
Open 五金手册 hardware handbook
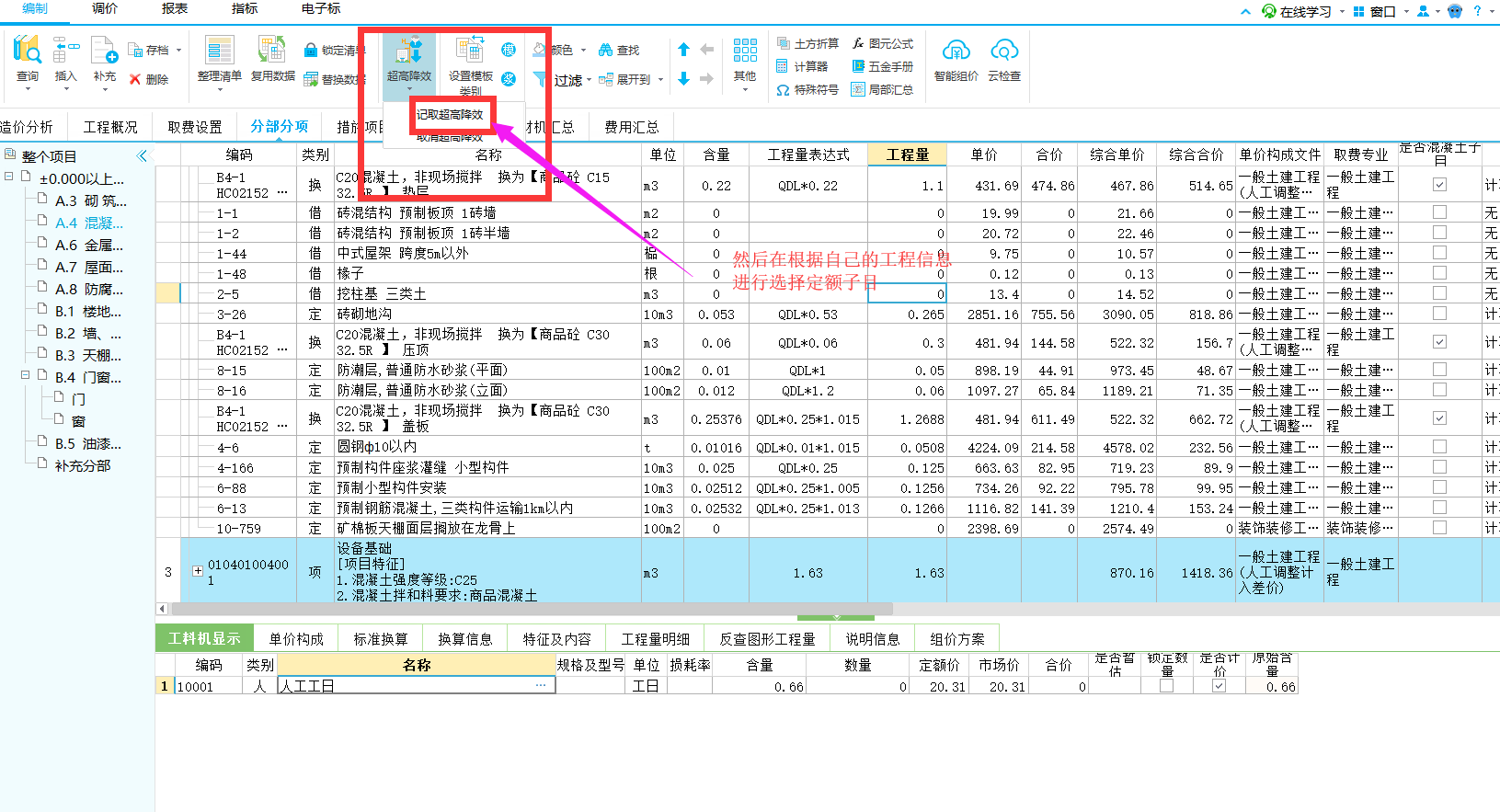click(883, 66)
